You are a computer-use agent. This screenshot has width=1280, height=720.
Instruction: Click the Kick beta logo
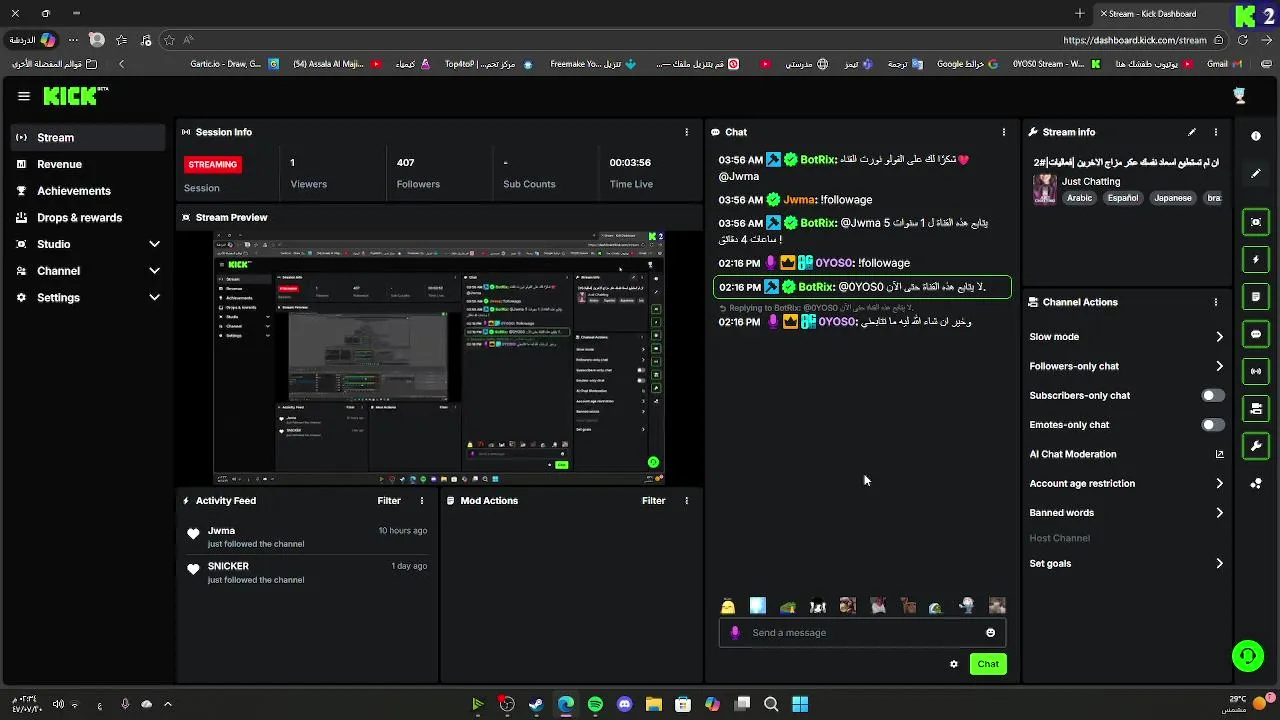pyautogui.click(x=76, y=96)
